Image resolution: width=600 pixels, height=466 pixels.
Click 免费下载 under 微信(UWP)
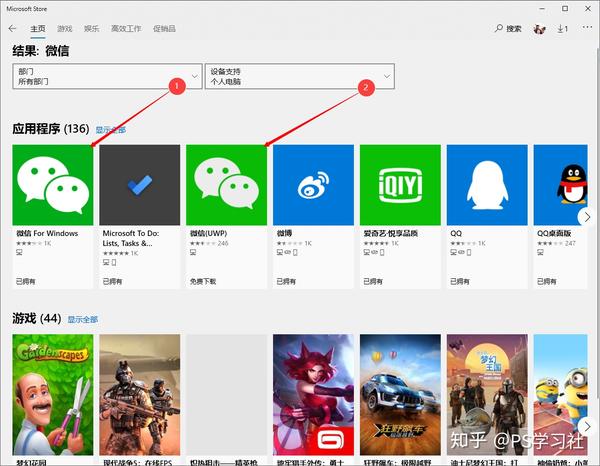pyautogui.click(x=203, y=282)
